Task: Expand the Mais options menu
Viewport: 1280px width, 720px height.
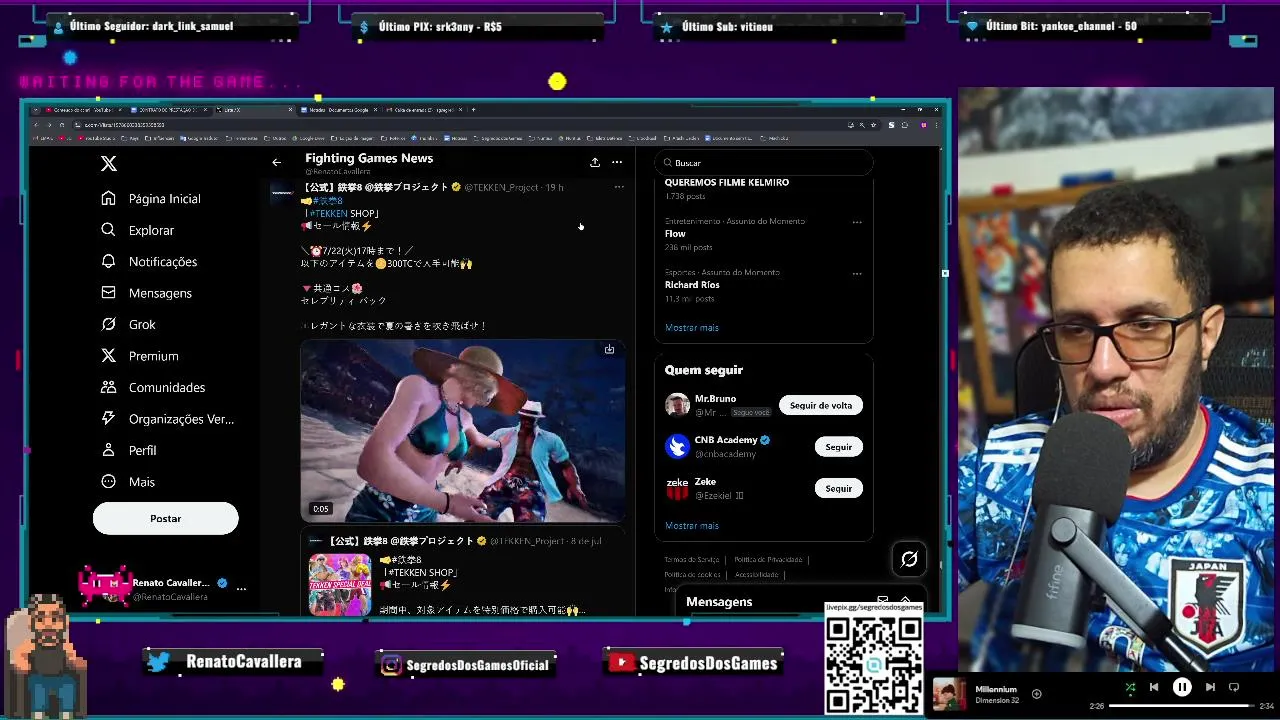Action: coord(128,482)
